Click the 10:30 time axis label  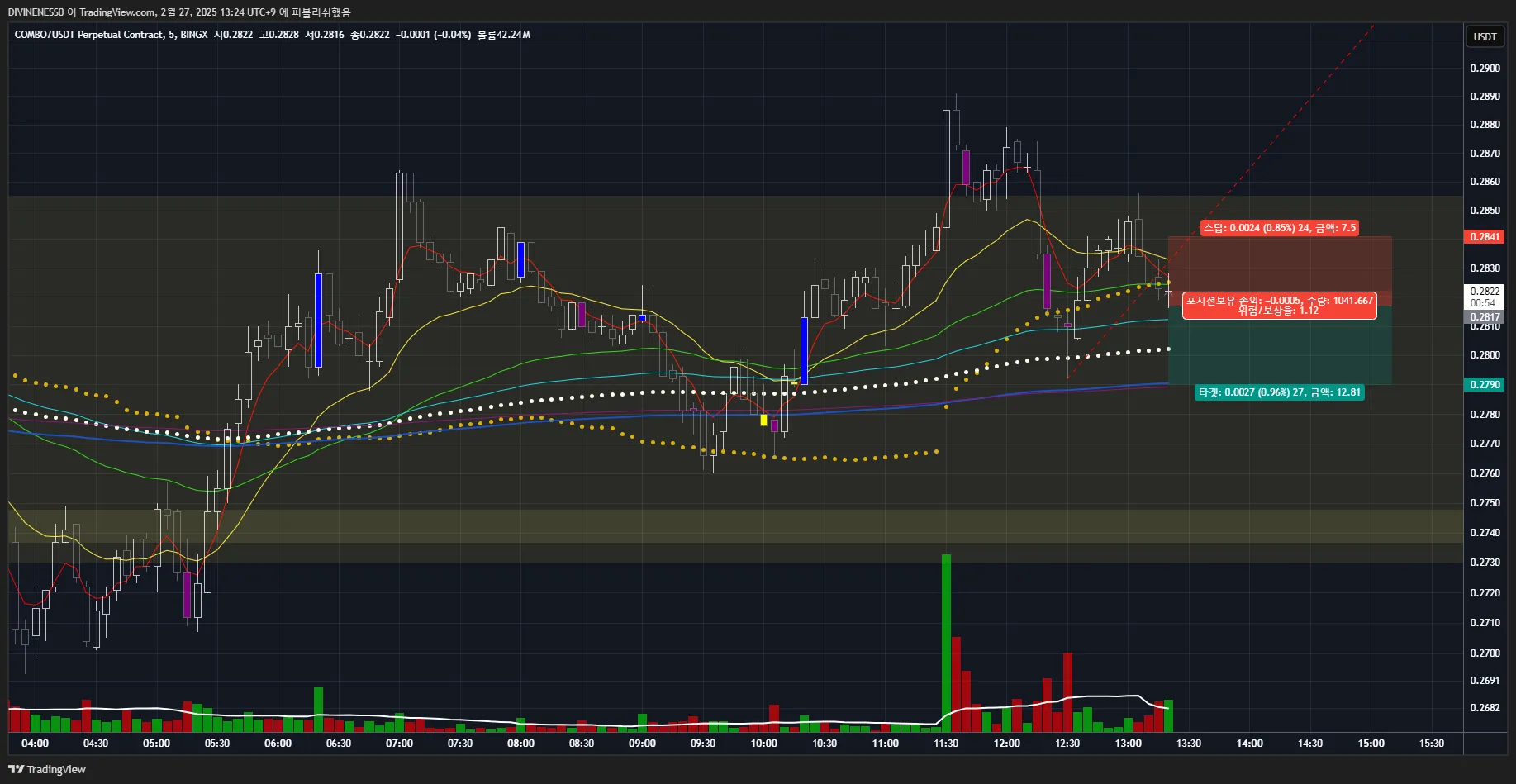tap(825, 744)
